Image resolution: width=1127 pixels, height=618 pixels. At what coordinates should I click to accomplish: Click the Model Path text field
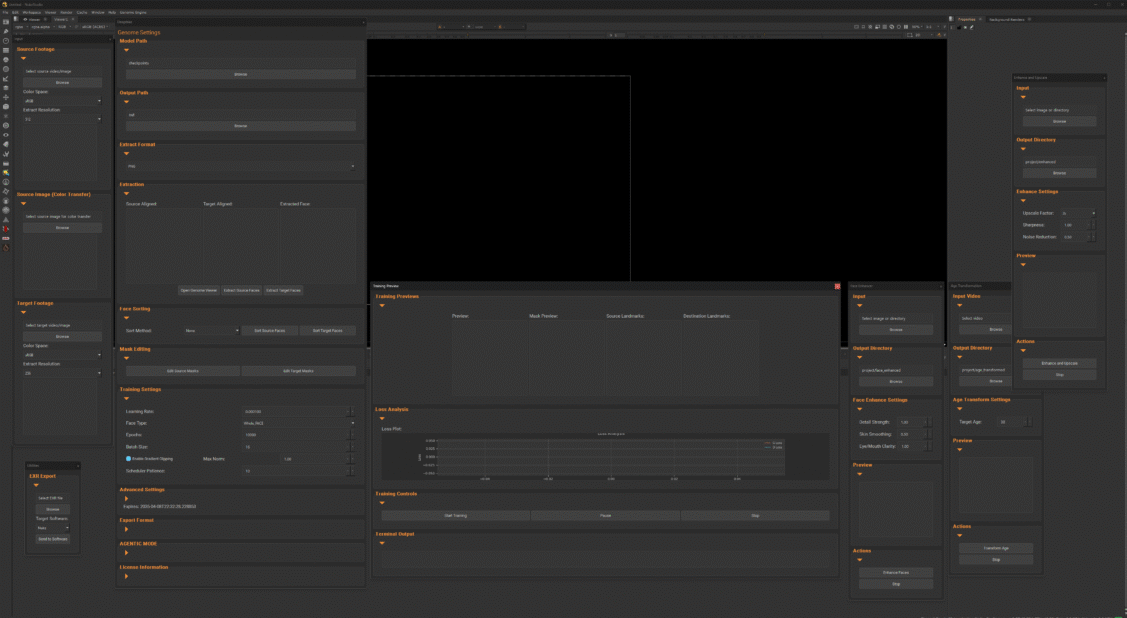(x=239, y=63)
